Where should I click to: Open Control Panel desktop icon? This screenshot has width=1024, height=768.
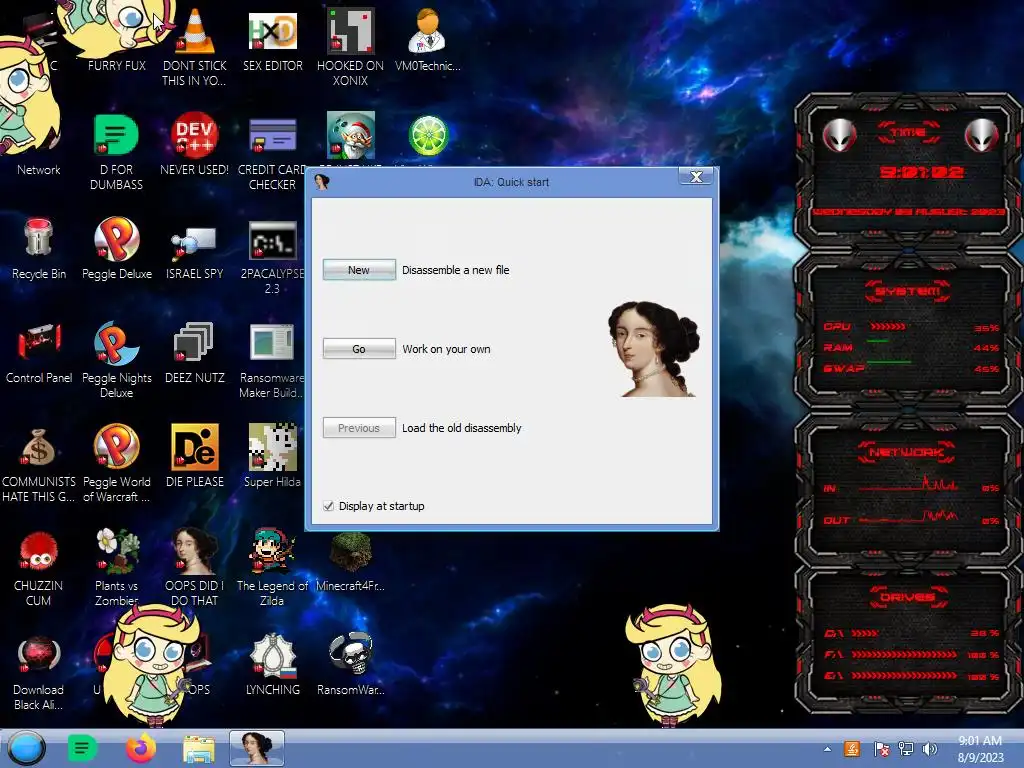pos(39,353)
